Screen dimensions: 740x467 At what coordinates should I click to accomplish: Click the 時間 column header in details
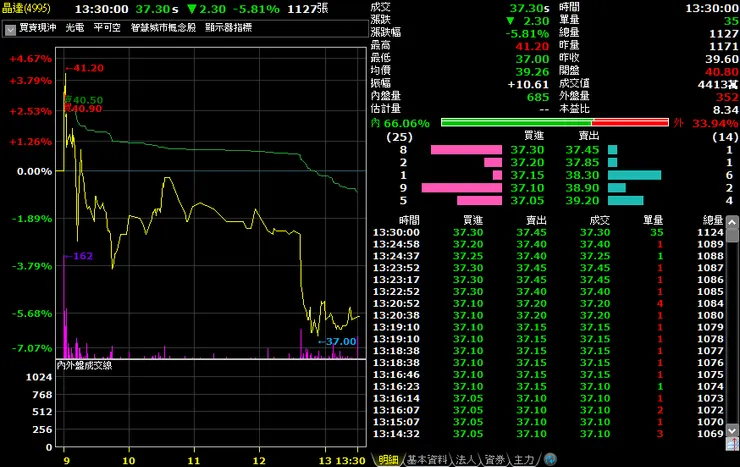409,220
